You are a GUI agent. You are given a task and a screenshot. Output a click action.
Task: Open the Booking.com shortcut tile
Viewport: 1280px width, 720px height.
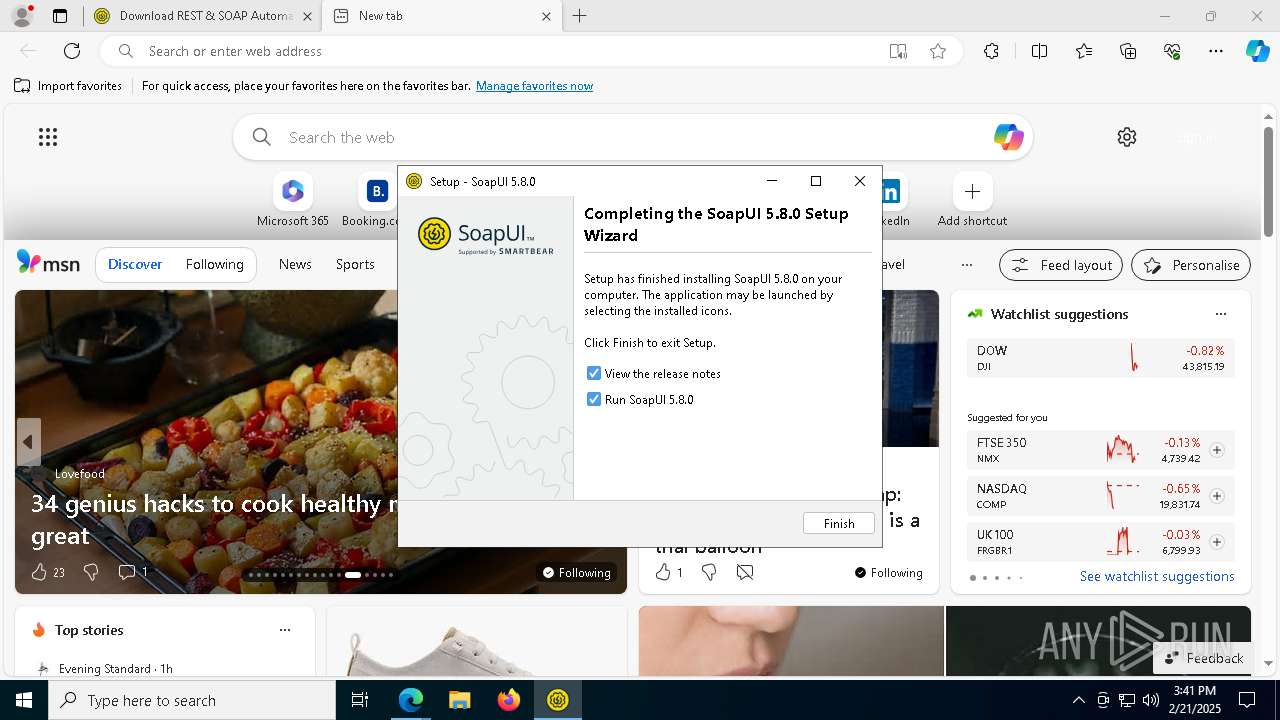[374, 201]
